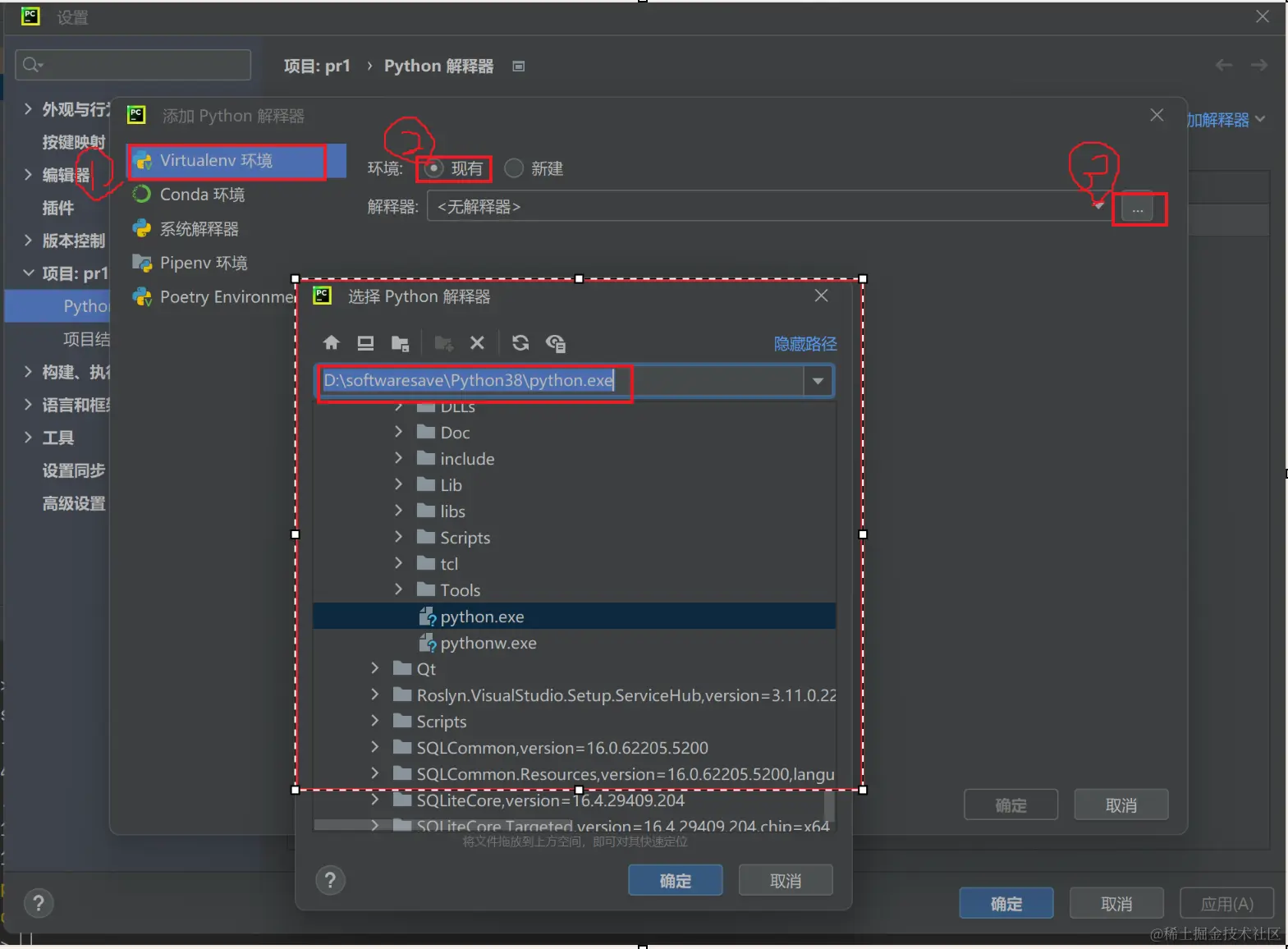Screen dimensions: 1288x949
Task: Cancel the Add Python Interpreter dialog
Action: point(1121,805)
